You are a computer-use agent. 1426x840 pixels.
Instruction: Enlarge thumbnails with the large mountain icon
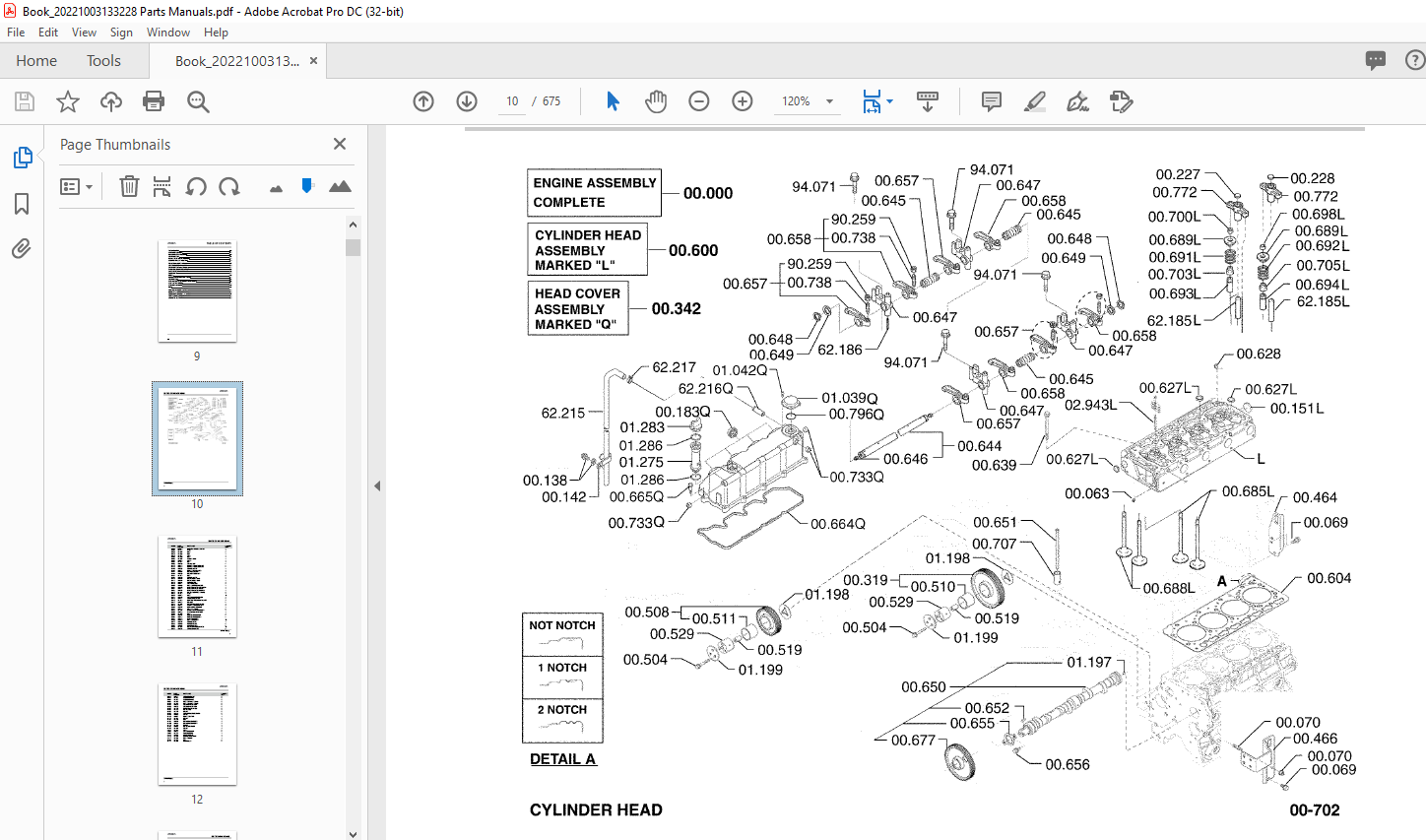click(x=340, y=186)
